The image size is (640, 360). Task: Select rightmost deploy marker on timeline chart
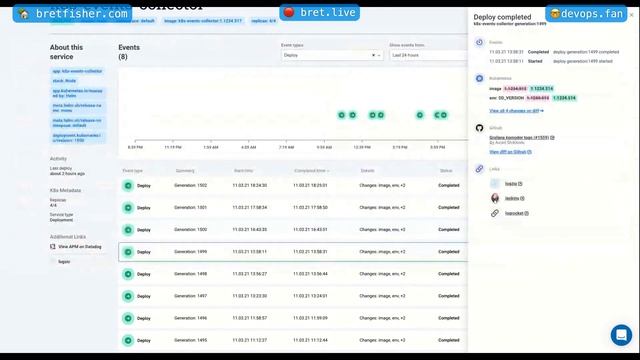[444, 115]
